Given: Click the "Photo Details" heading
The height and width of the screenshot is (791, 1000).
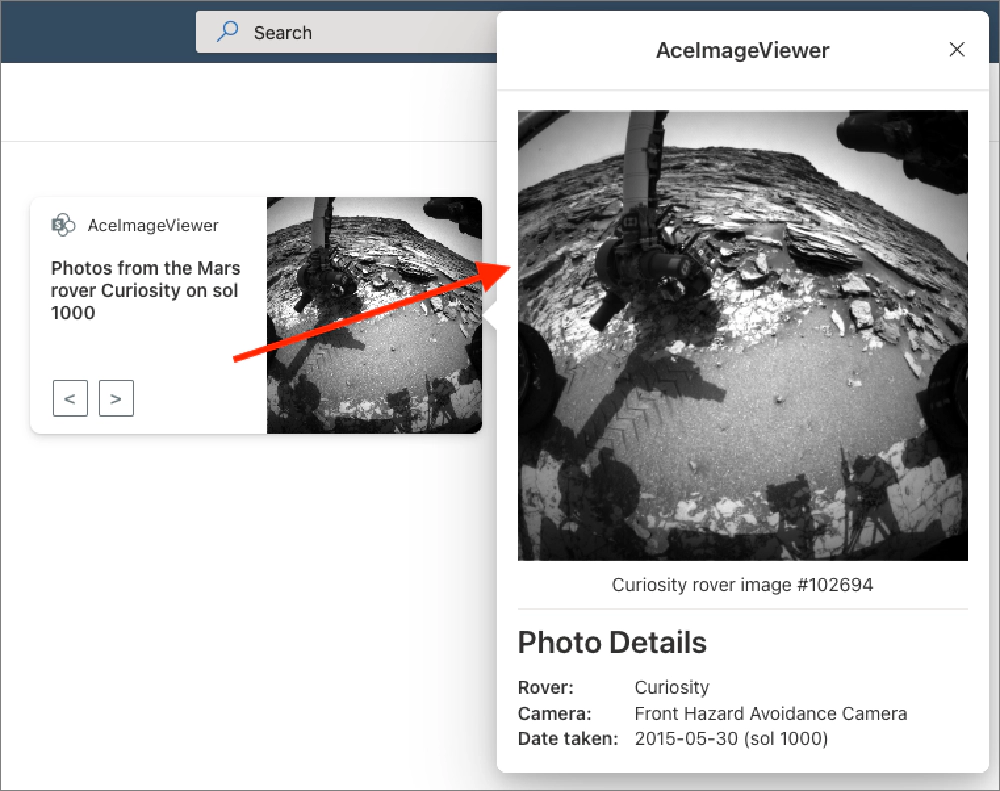Looking at the screenshot, I should pos(612,642).
